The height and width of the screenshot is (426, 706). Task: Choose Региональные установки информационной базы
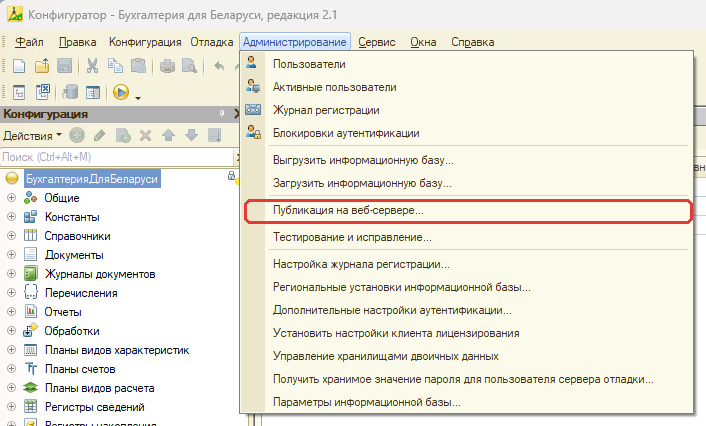466,287
